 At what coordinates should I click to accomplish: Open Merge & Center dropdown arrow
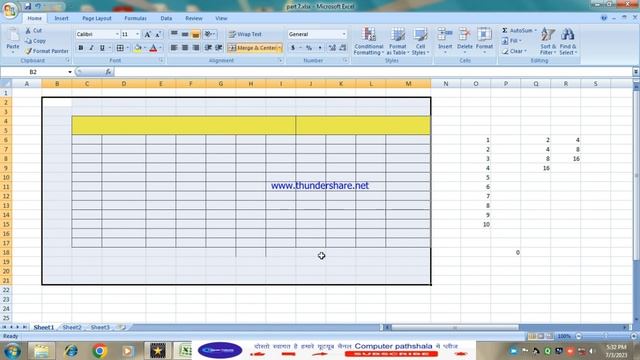point(280,48)
